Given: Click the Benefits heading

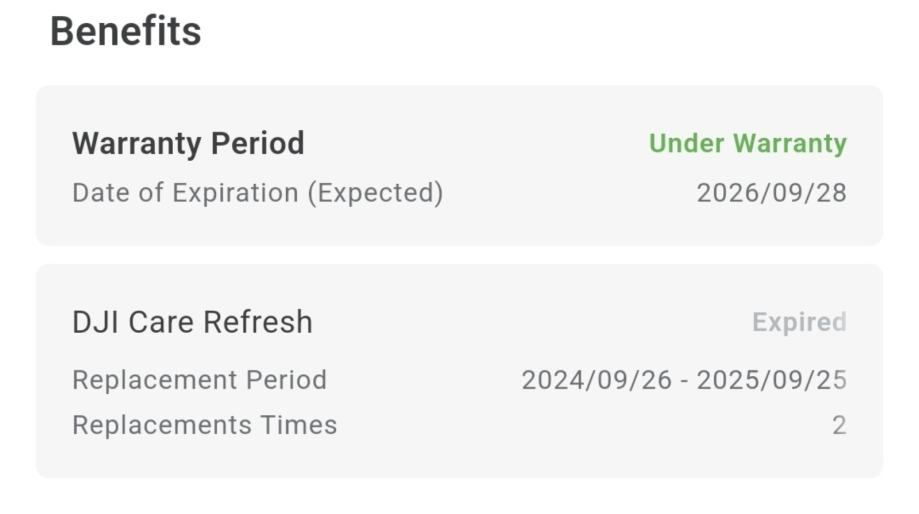Looking at the screenshot, I should (125, 31).
